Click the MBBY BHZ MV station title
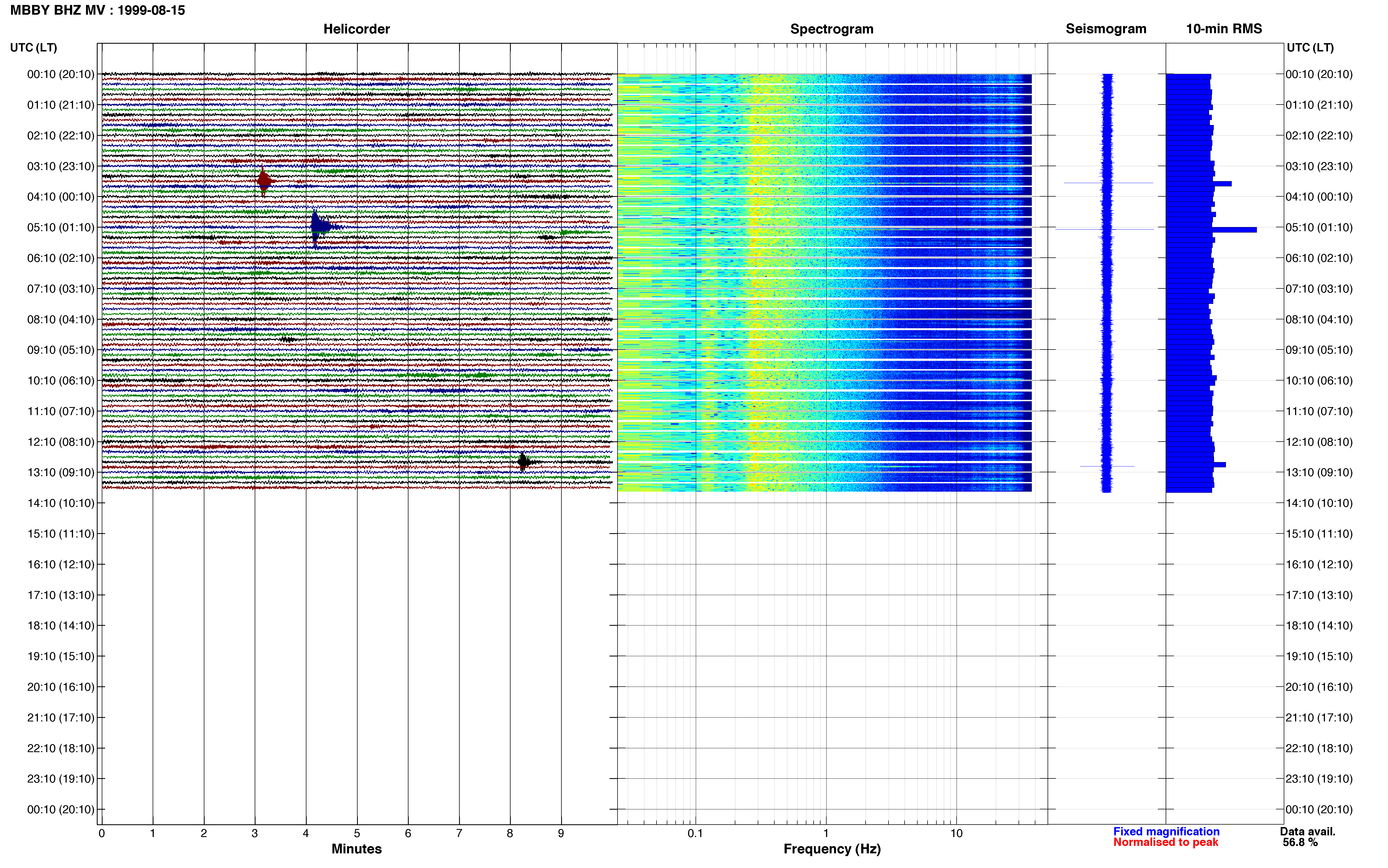 (x=58, y=10)
